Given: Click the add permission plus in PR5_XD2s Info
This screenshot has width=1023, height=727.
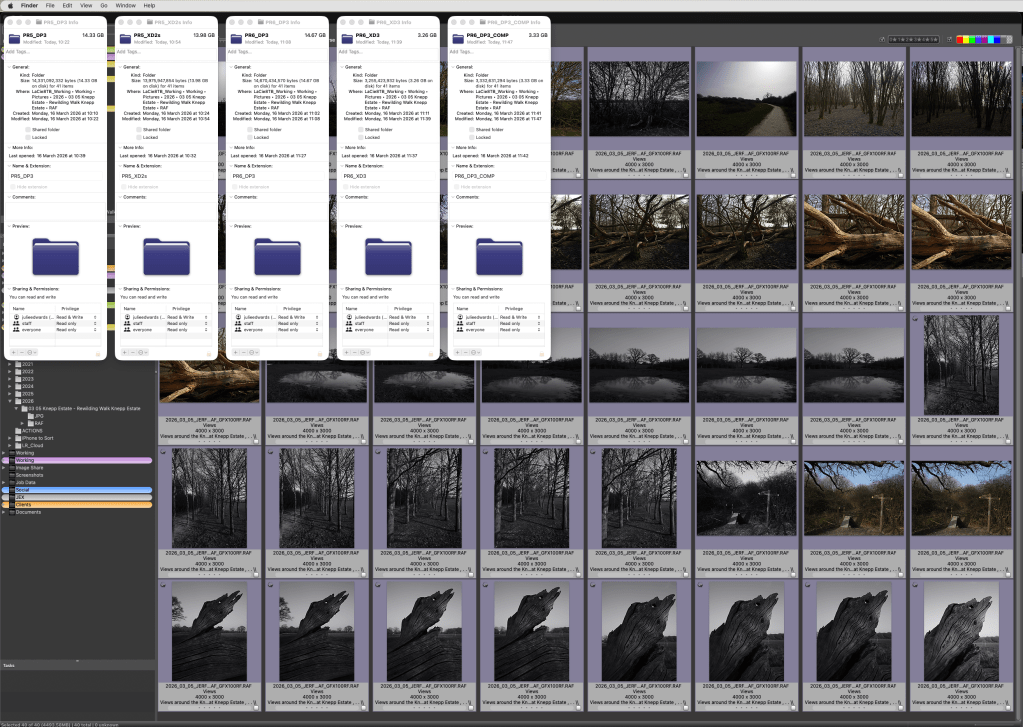Looking at the screenshot, I should 124,352.
